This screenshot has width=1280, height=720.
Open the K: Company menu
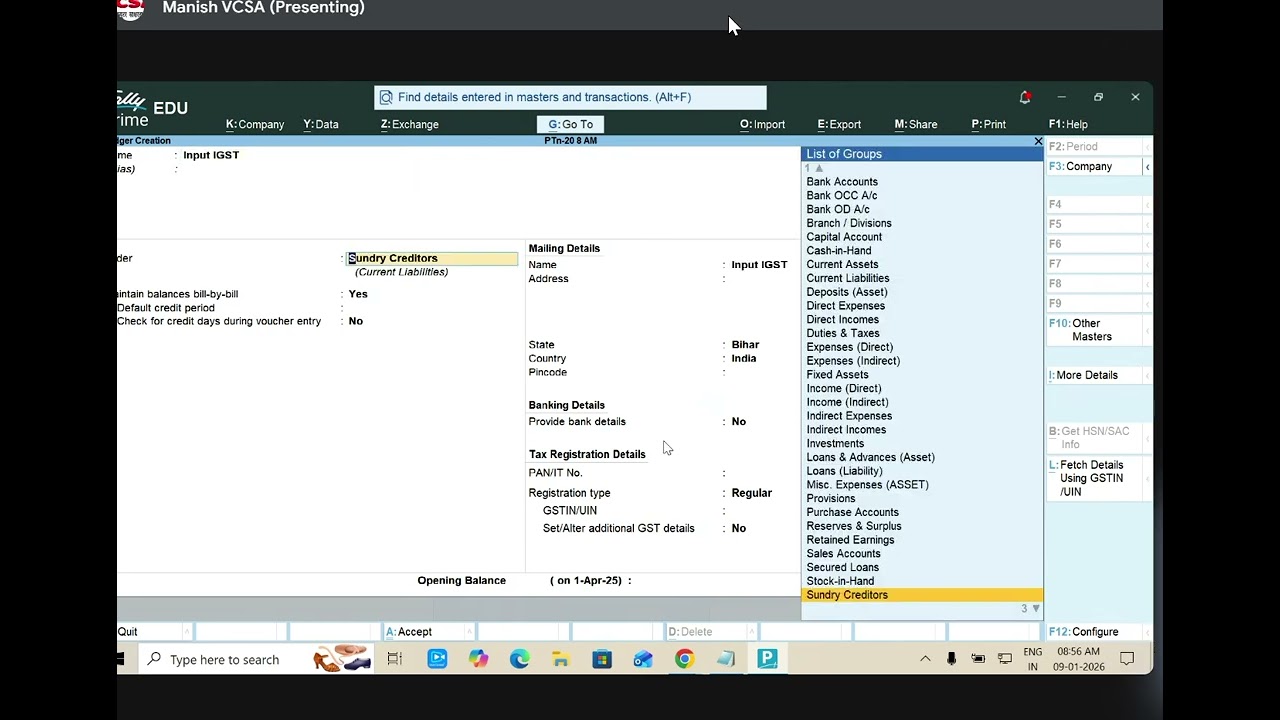[255, 125]
